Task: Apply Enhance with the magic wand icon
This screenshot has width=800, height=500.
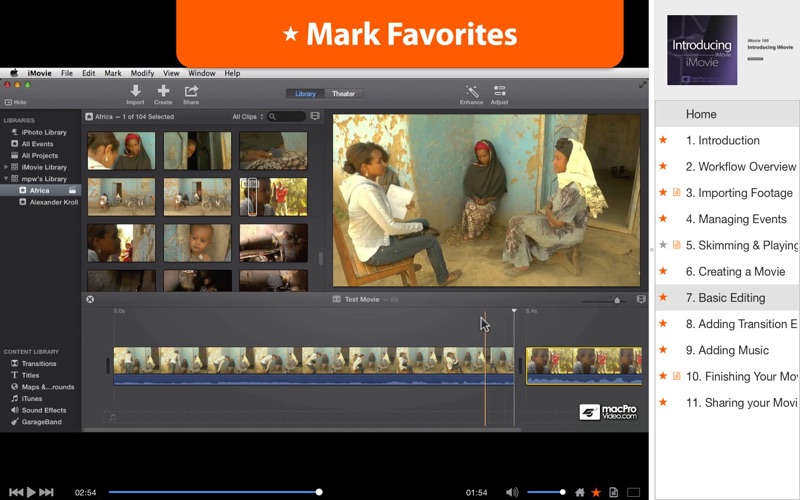Action: [x=472, y=91]
